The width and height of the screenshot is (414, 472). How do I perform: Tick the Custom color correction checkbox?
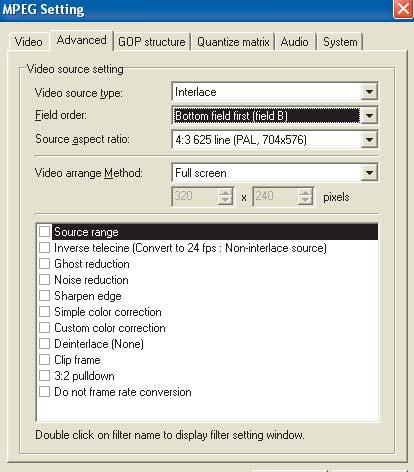click(44, 327)
